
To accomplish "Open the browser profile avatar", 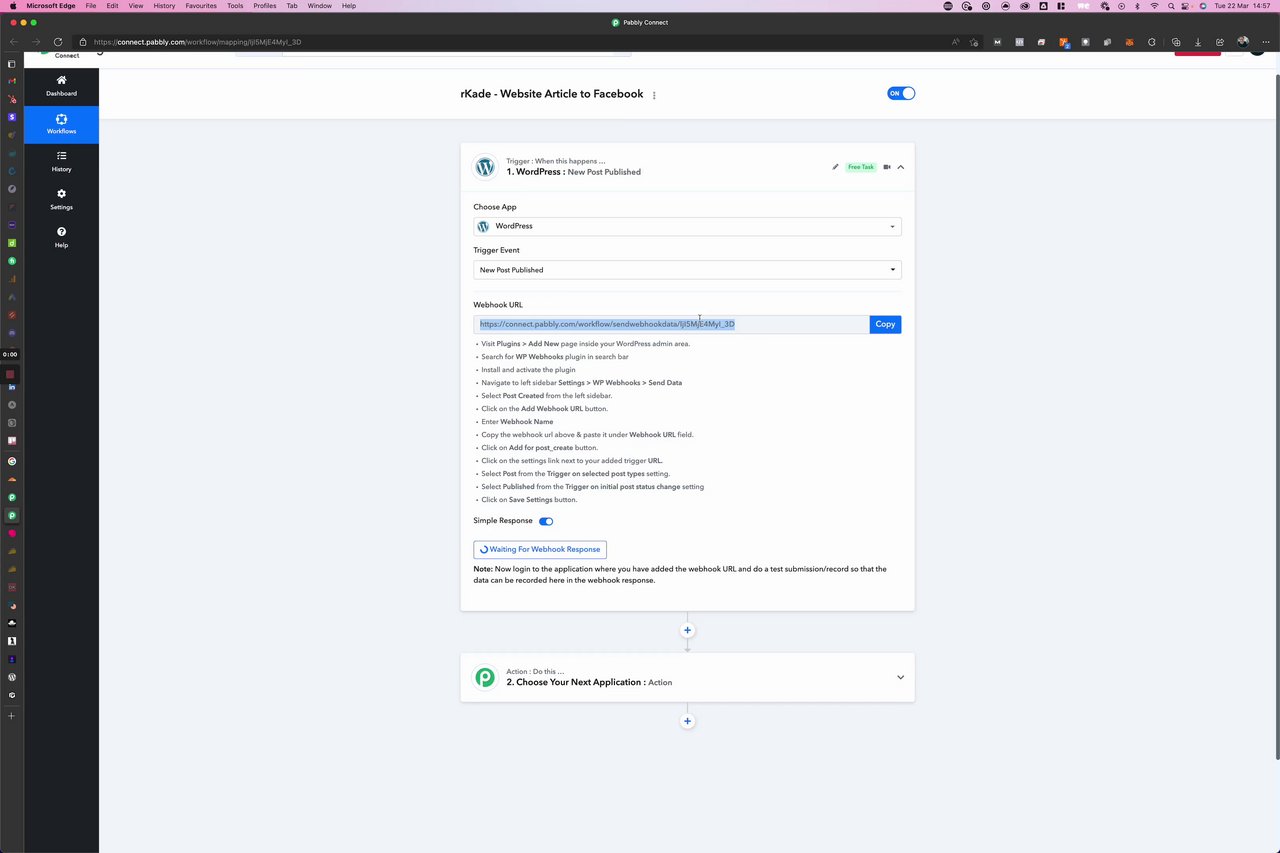I will coord(1243,42).
